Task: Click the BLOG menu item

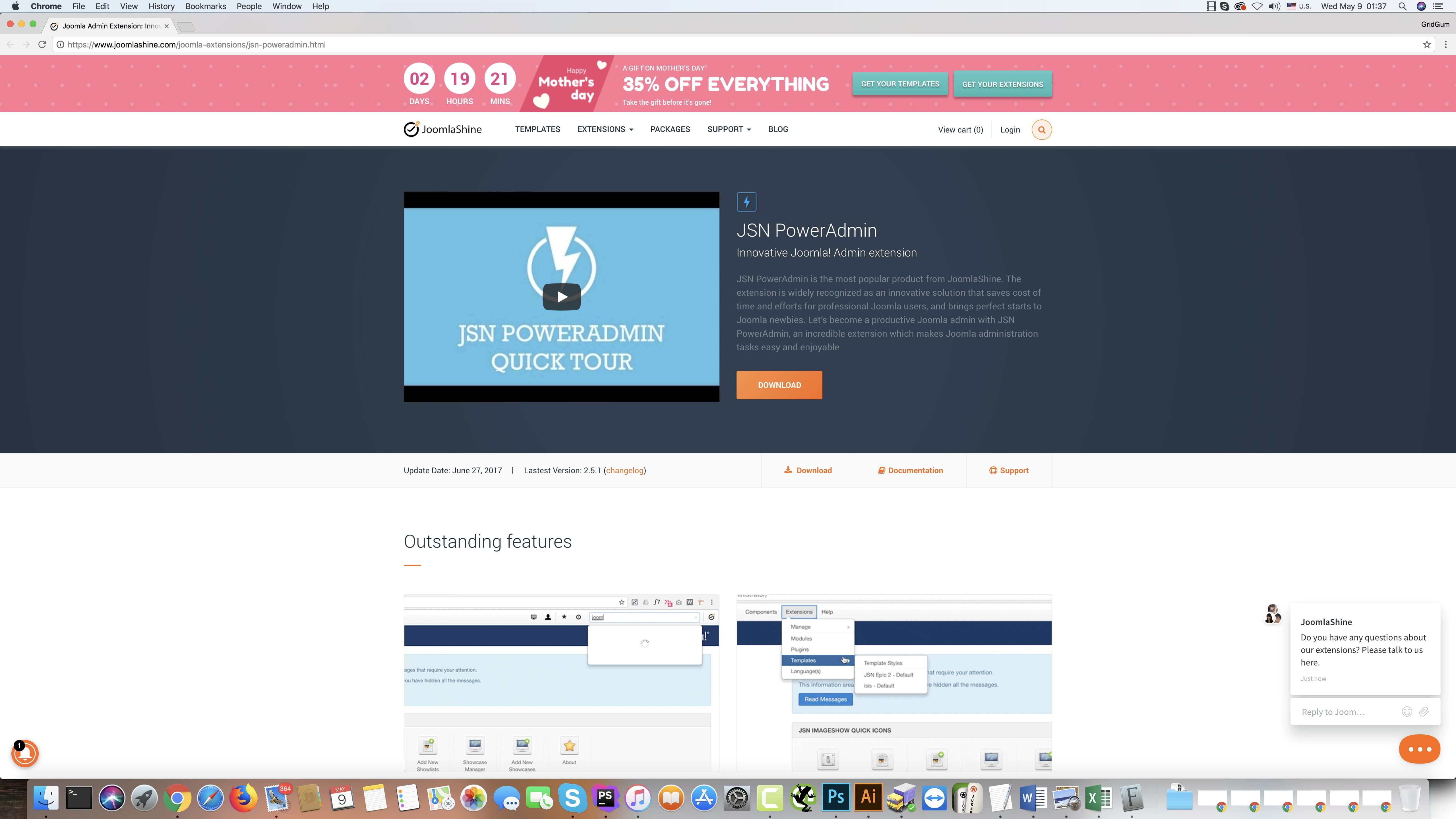Action: point(778,129)
